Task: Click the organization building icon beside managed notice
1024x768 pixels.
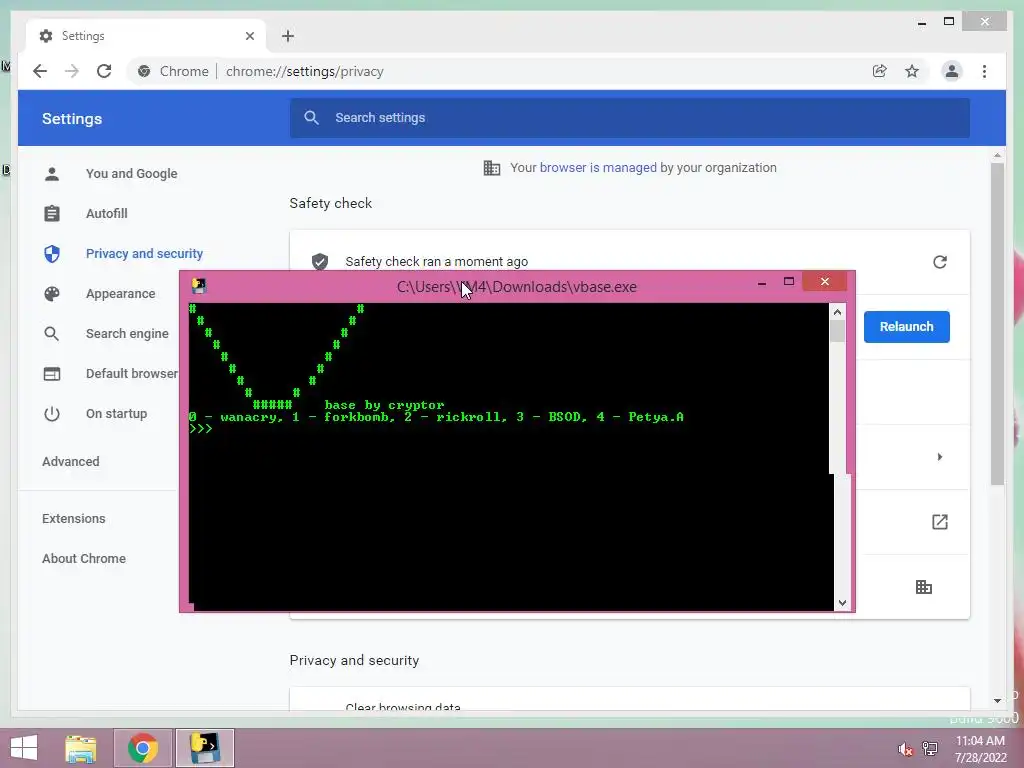Action: pos(492,168)
